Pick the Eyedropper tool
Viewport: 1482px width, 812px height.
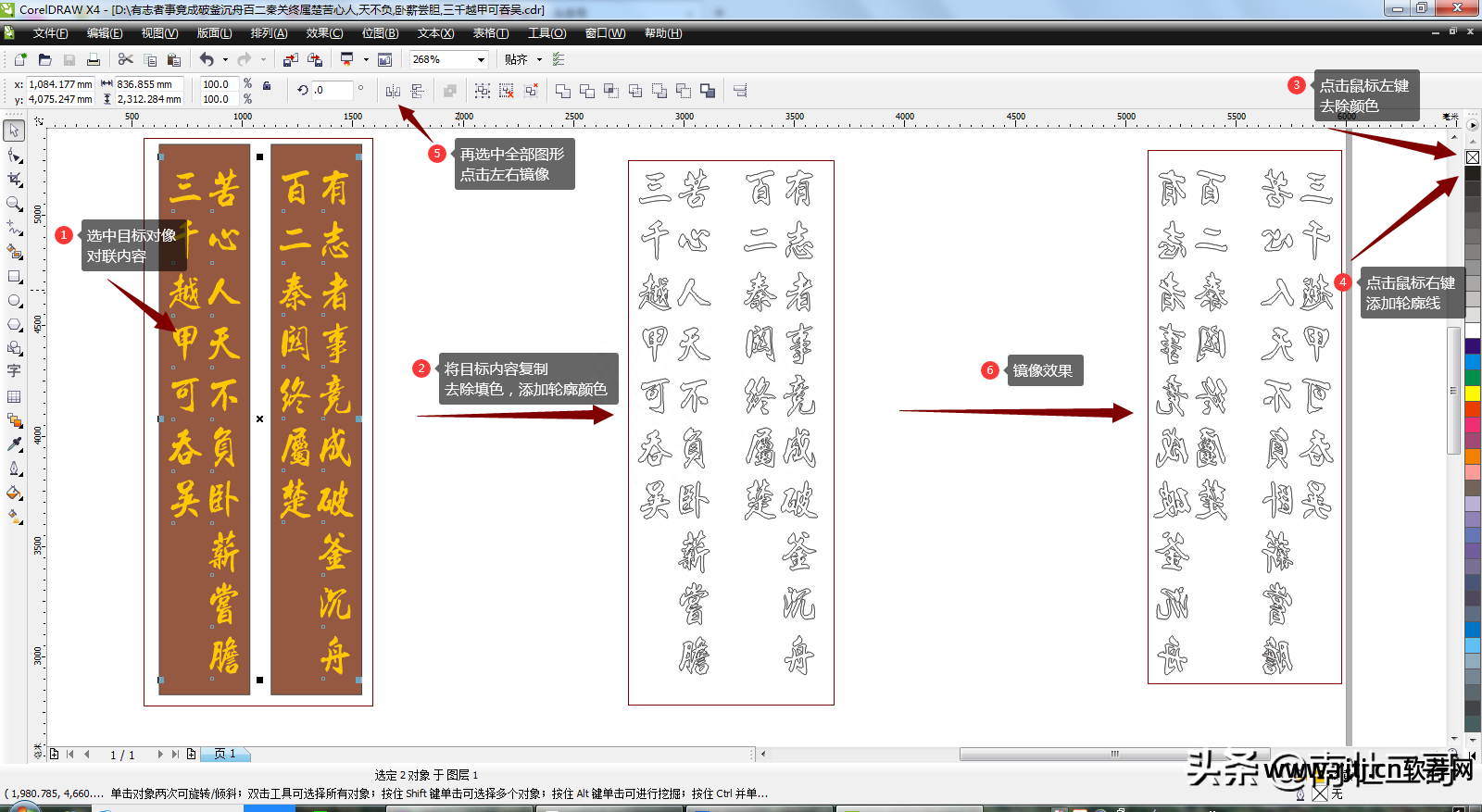tap(14, 444)
